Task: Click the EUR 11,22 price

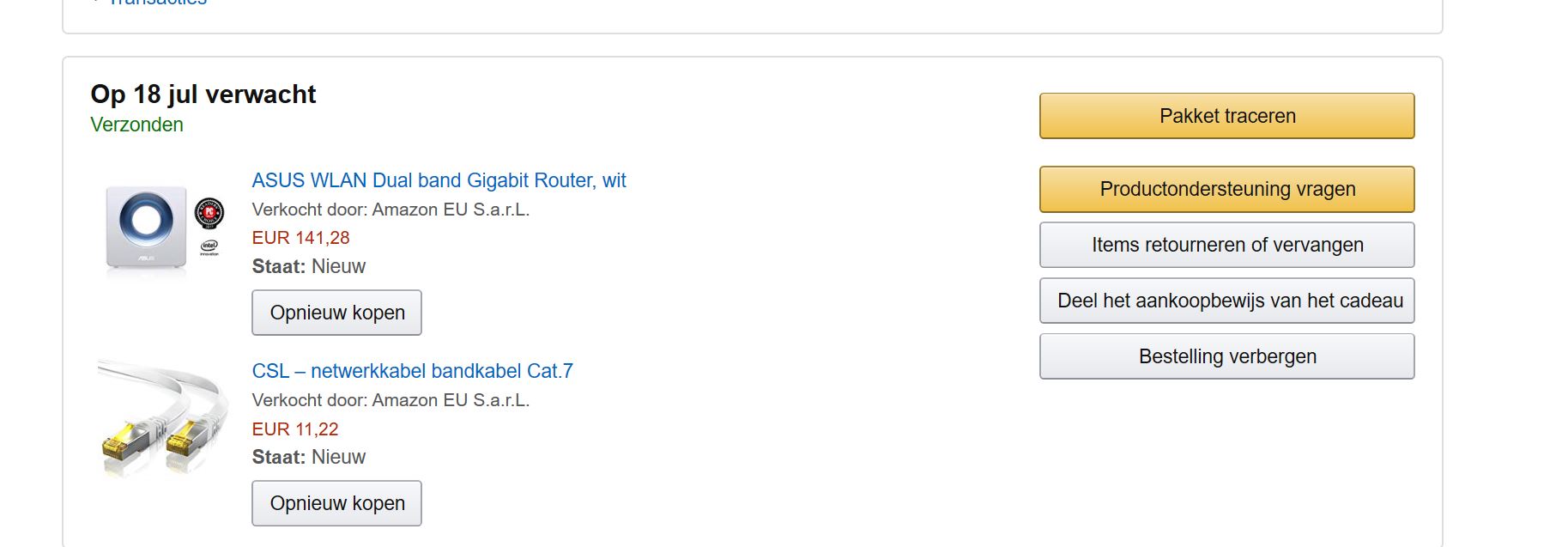Action: [x=295, y=429]
